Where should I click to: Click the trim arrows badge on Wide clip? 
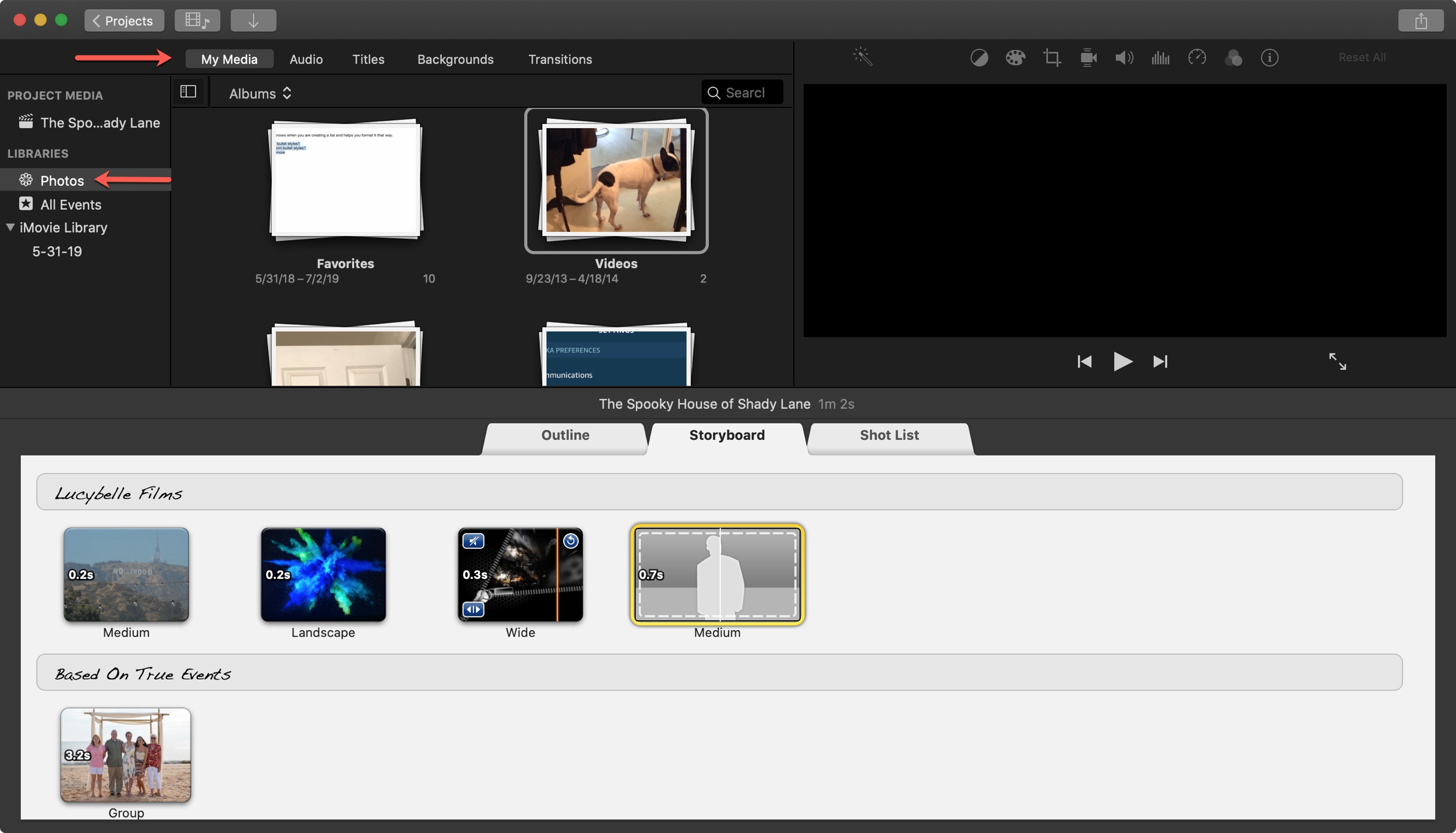pyautogui.click(x=473, y=609)
